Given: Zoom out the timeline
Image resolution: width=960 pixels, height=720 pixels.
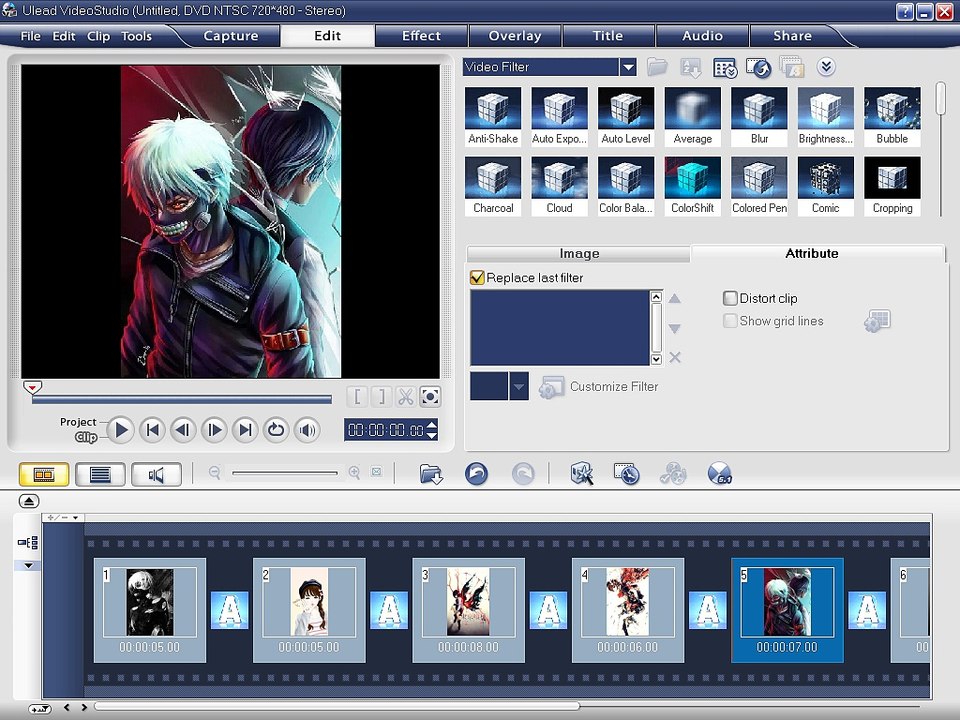Looking at the screenshot, I should (214, 472).
